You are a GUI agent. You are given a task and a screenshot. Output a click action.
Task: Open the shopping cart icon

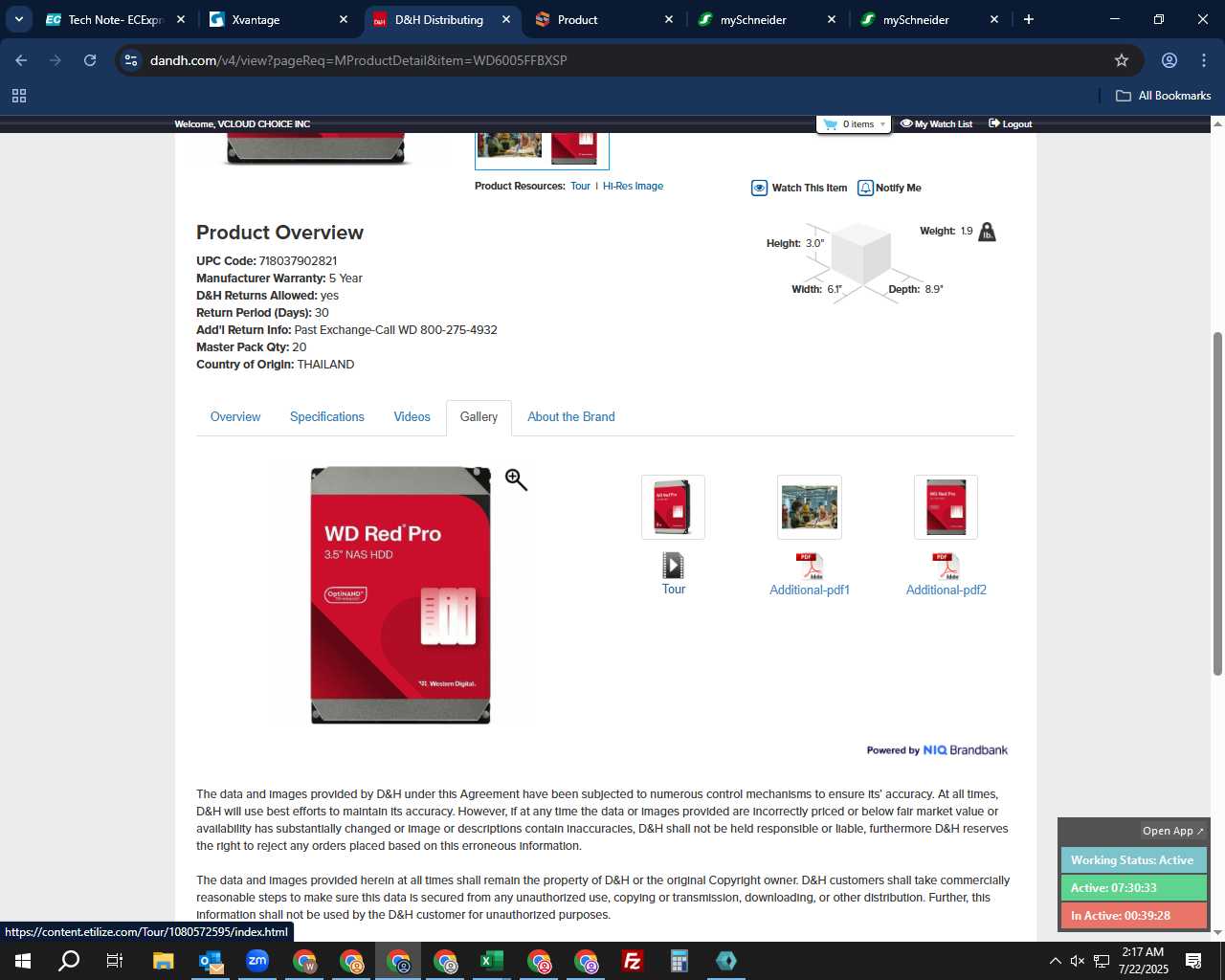point(830,124)
